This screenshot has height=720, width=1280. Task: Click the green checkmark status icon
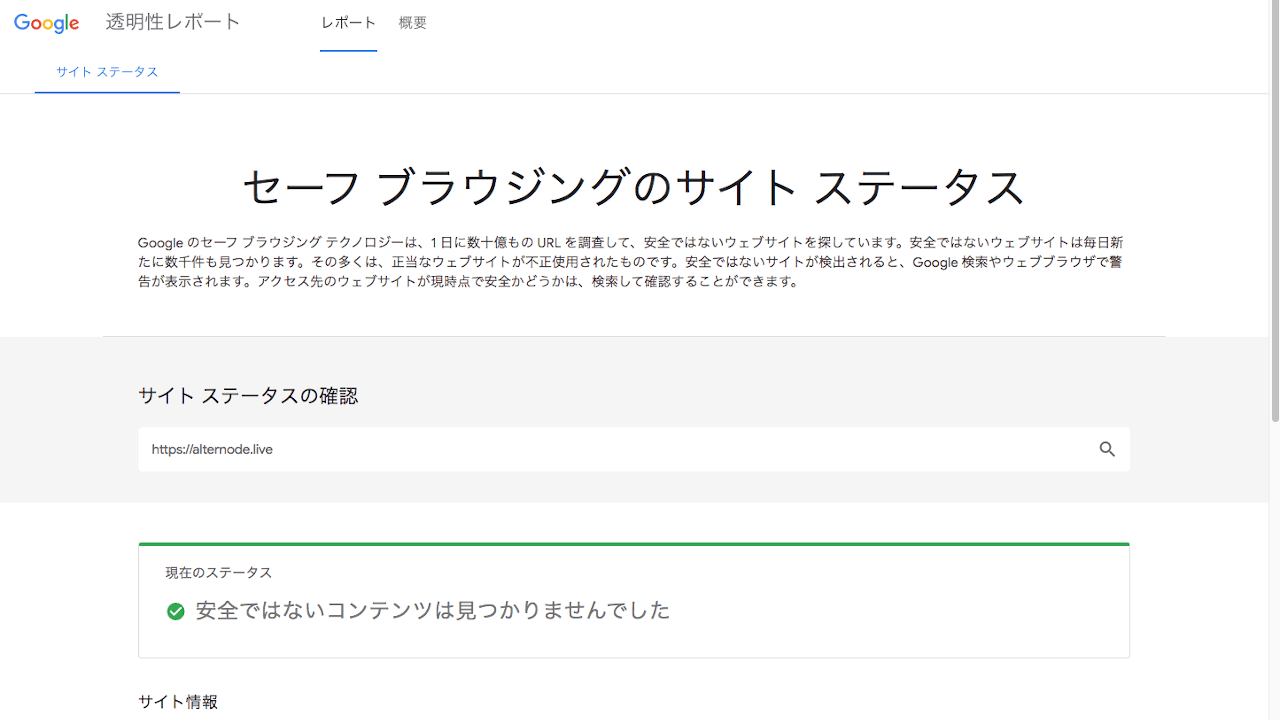coord(176,611)
